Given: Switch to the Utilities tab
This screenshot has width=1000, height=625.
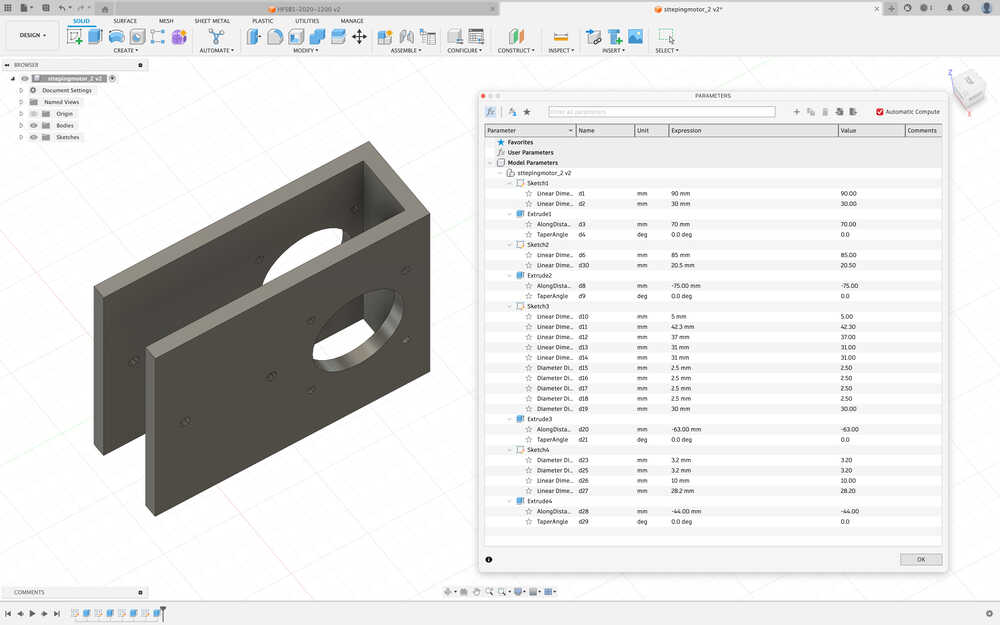Looking at the screenshot, I should [307, 21].
